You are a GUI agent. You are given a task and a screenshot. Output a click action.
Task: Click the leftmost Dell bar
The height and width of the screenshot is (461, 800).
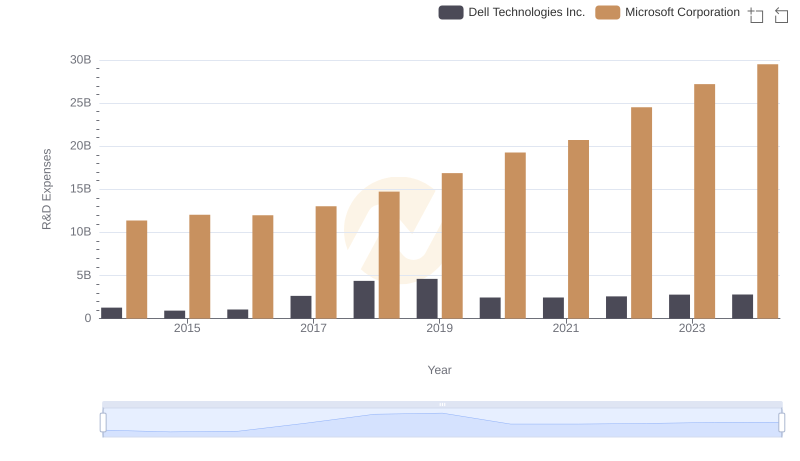(111, 313)
